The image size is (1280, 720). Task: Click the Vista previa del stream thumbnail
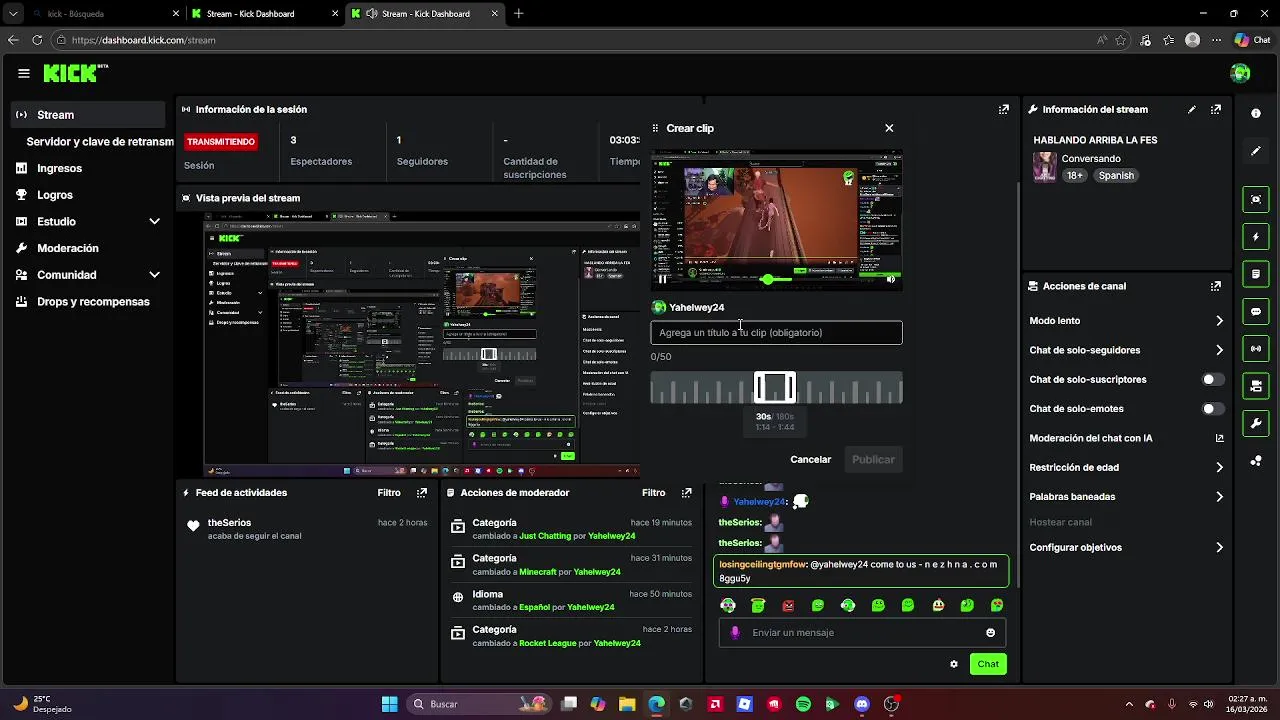point(421,344)
